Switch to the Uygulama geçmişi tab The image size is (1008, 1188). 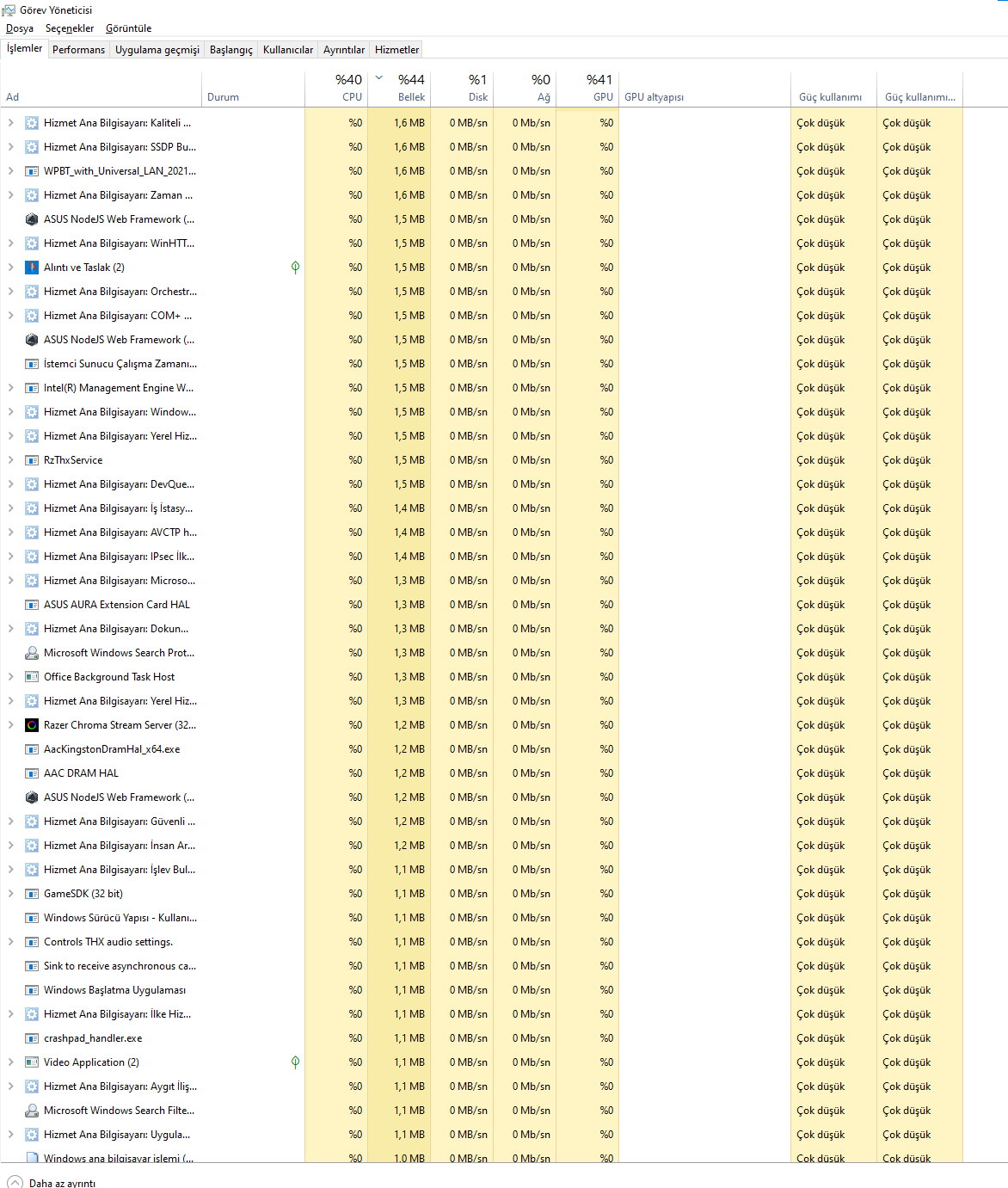pos(157,50)
